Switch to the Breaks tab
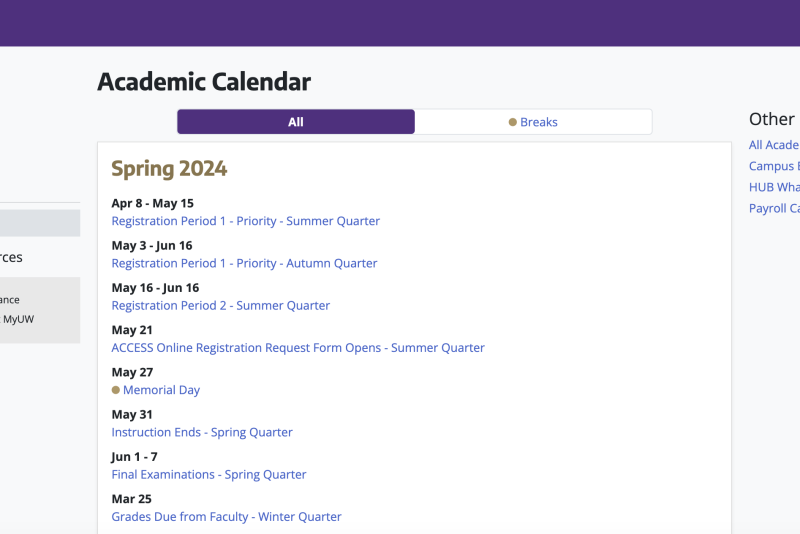 [x=533, y=122]
